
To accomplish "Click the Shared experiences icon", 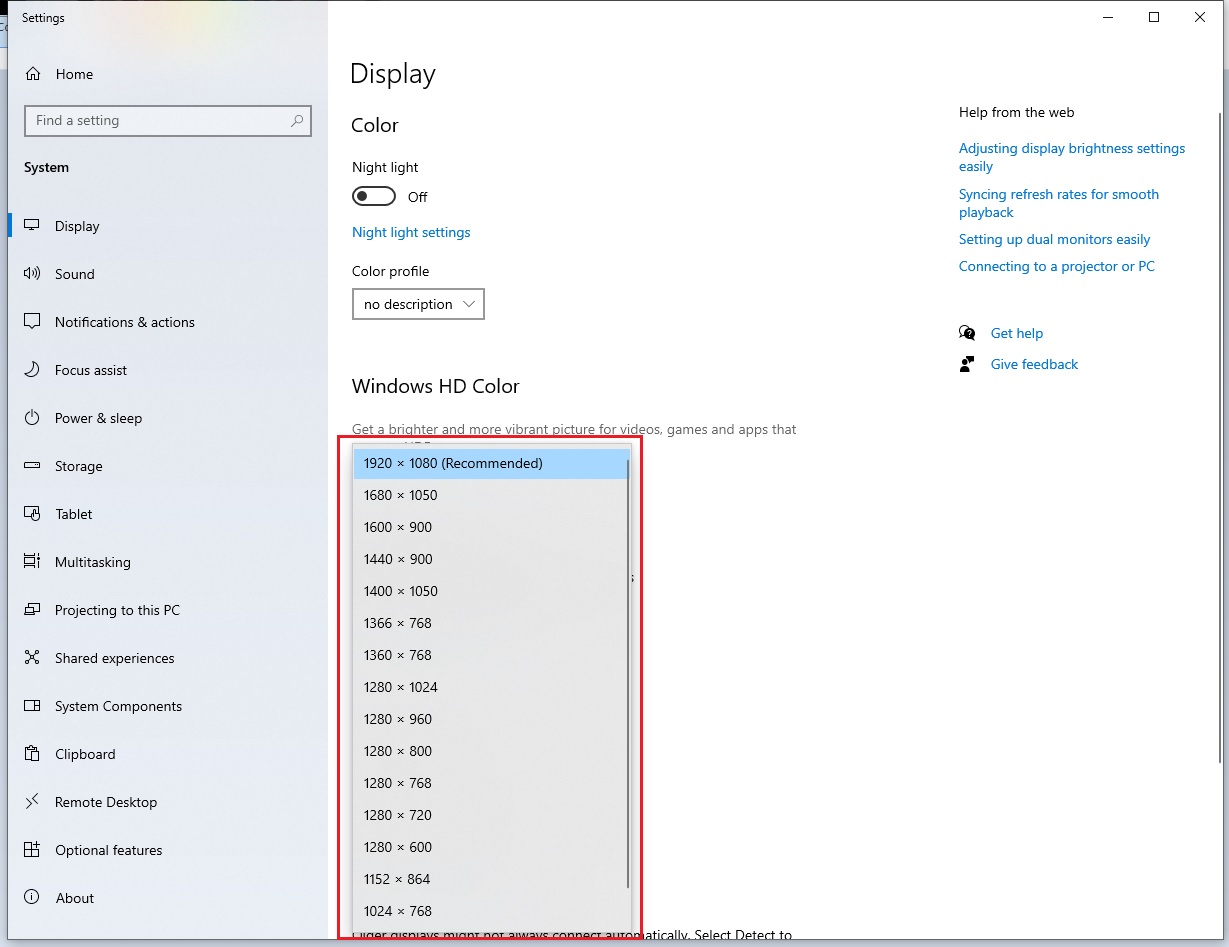I will pyautogui.click(x=33, y=658).
